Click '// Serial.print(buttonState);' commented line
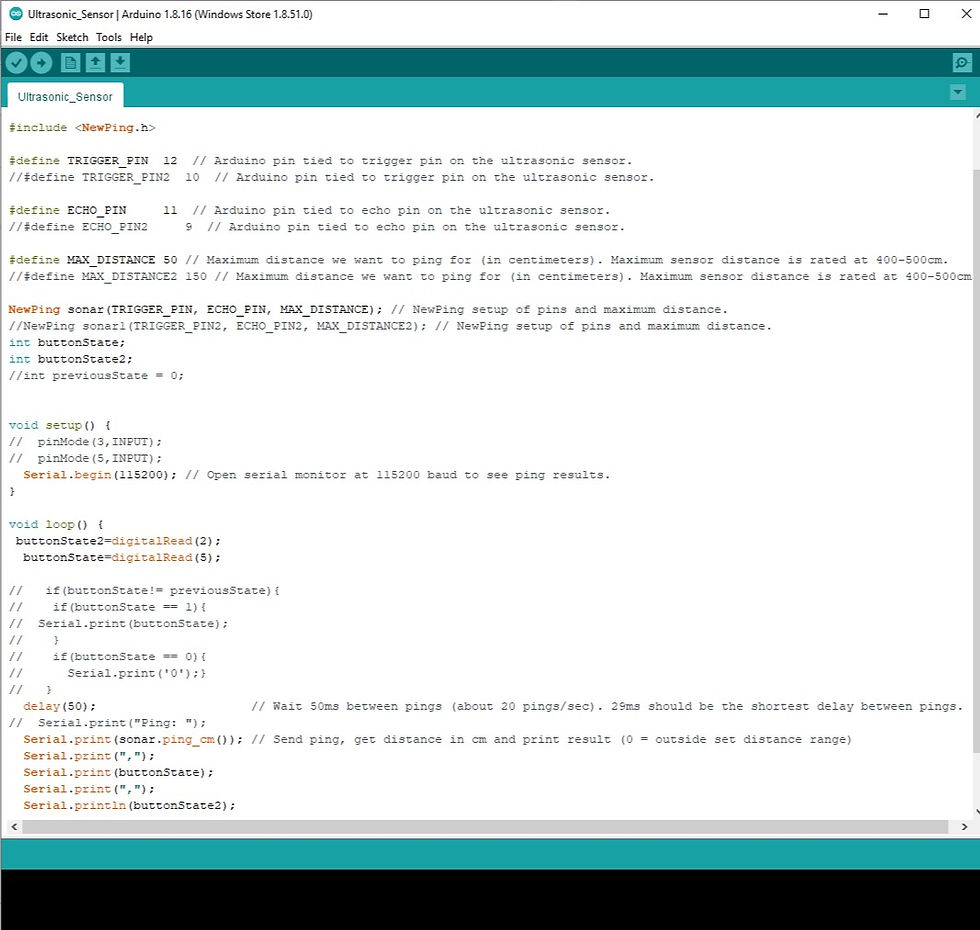The height and width of the screenshot is (930, 980). pos(119,623)
